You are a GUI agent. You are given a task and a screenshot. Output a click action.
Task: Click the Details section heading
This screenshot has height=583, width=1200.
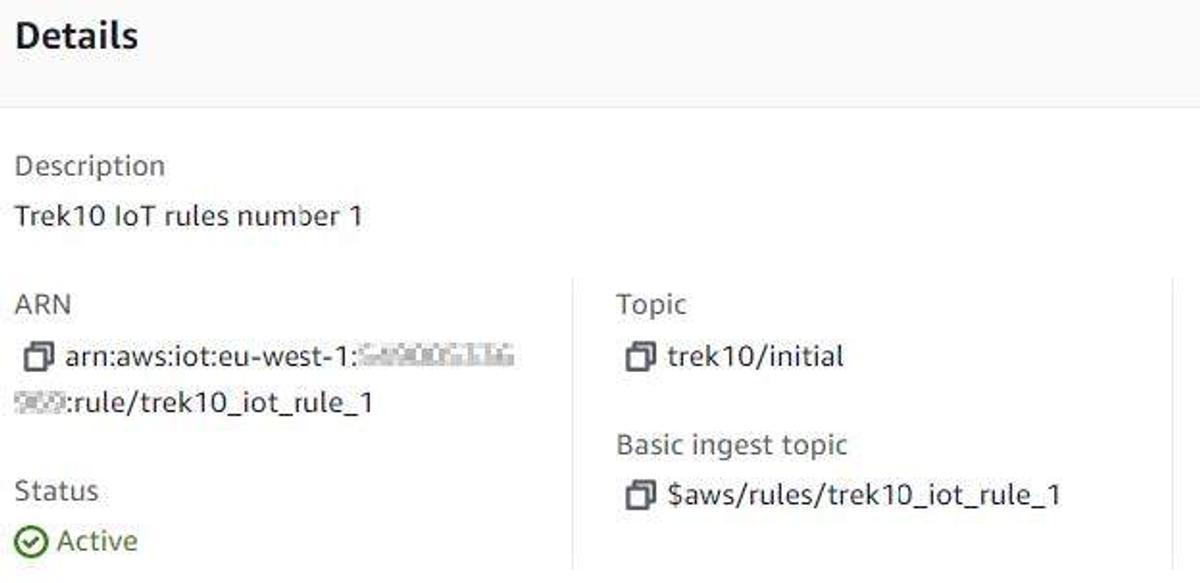[x=77, y=37]
